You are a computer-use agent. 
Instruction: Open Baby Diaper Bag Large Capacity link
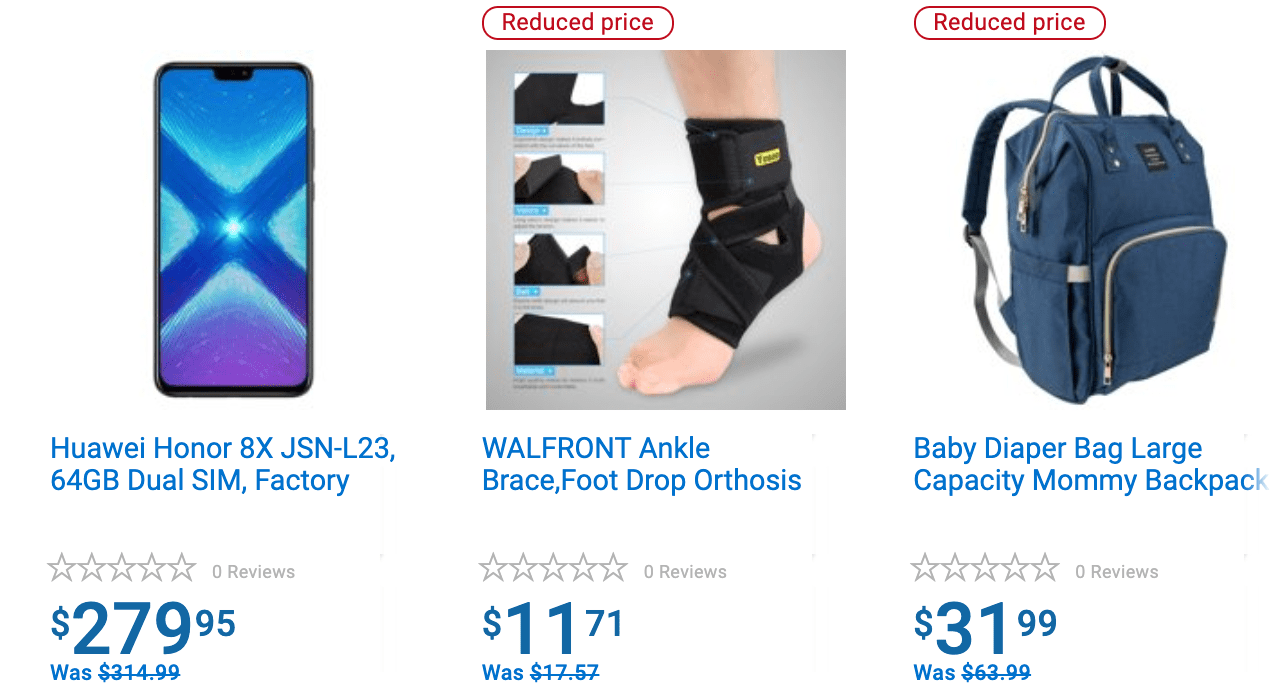[x=1091, y=464]
